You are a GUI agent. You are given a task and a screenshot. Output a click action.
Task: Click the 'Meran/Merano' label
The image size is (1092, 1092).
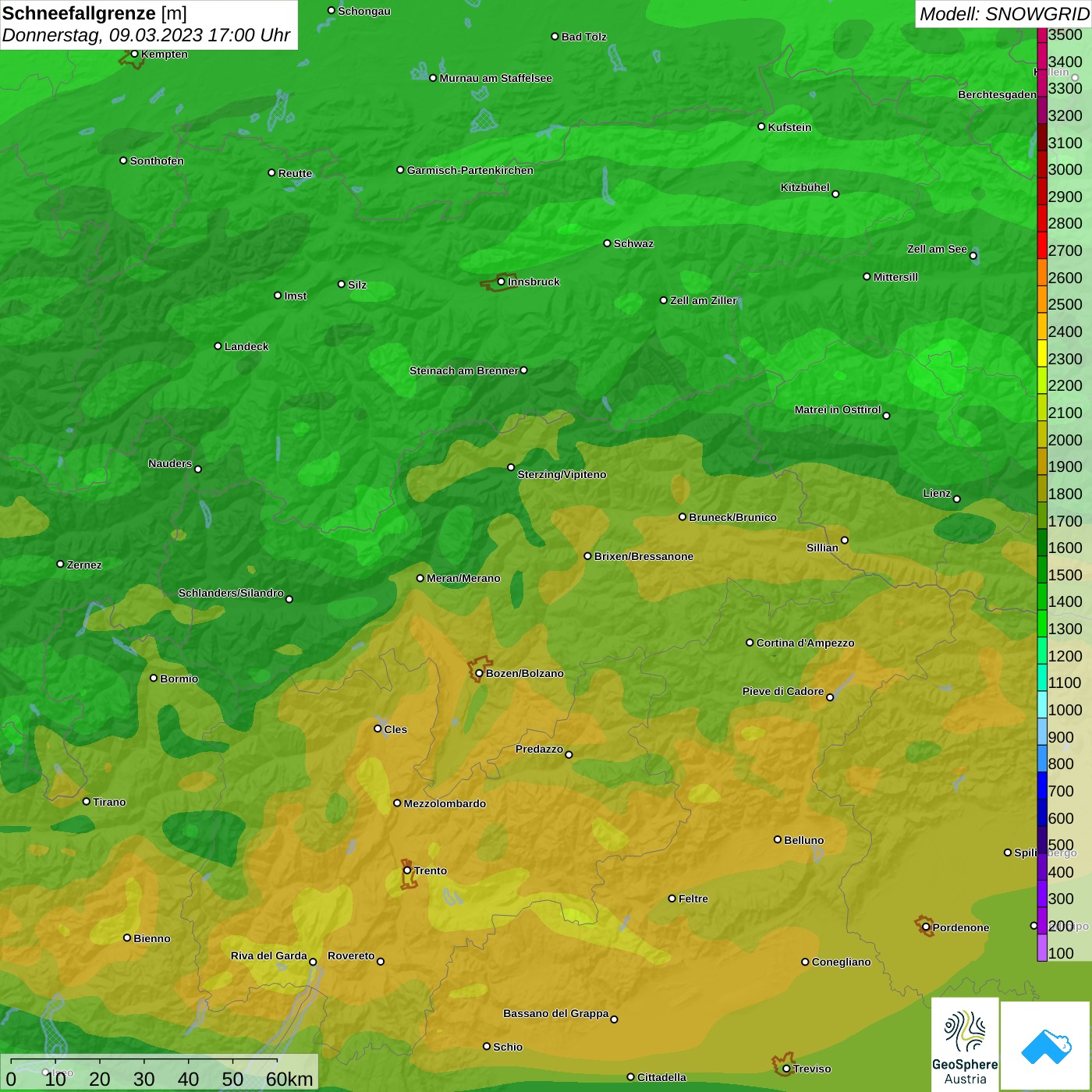tap(464, 578)
